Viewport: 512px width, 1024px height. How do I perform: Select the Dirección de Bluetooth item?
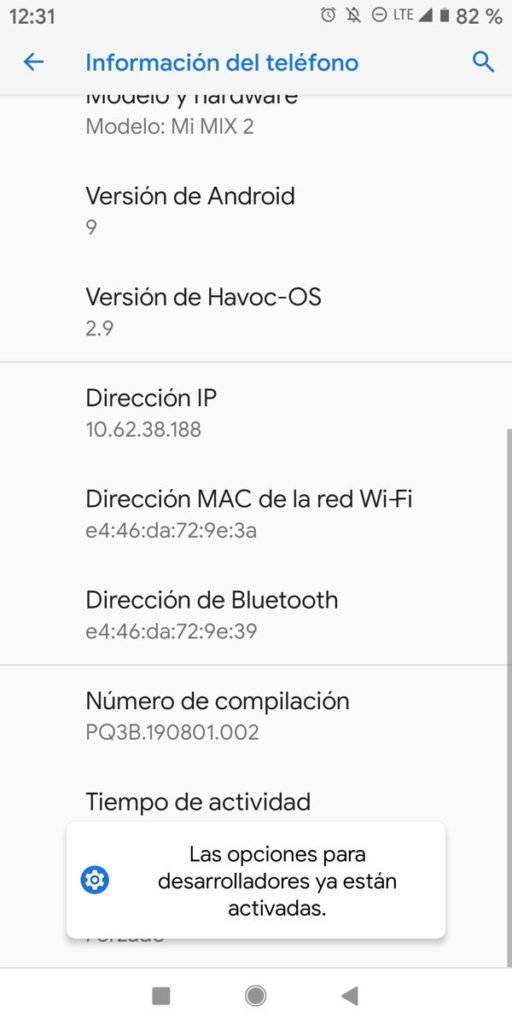coord(256,615)
